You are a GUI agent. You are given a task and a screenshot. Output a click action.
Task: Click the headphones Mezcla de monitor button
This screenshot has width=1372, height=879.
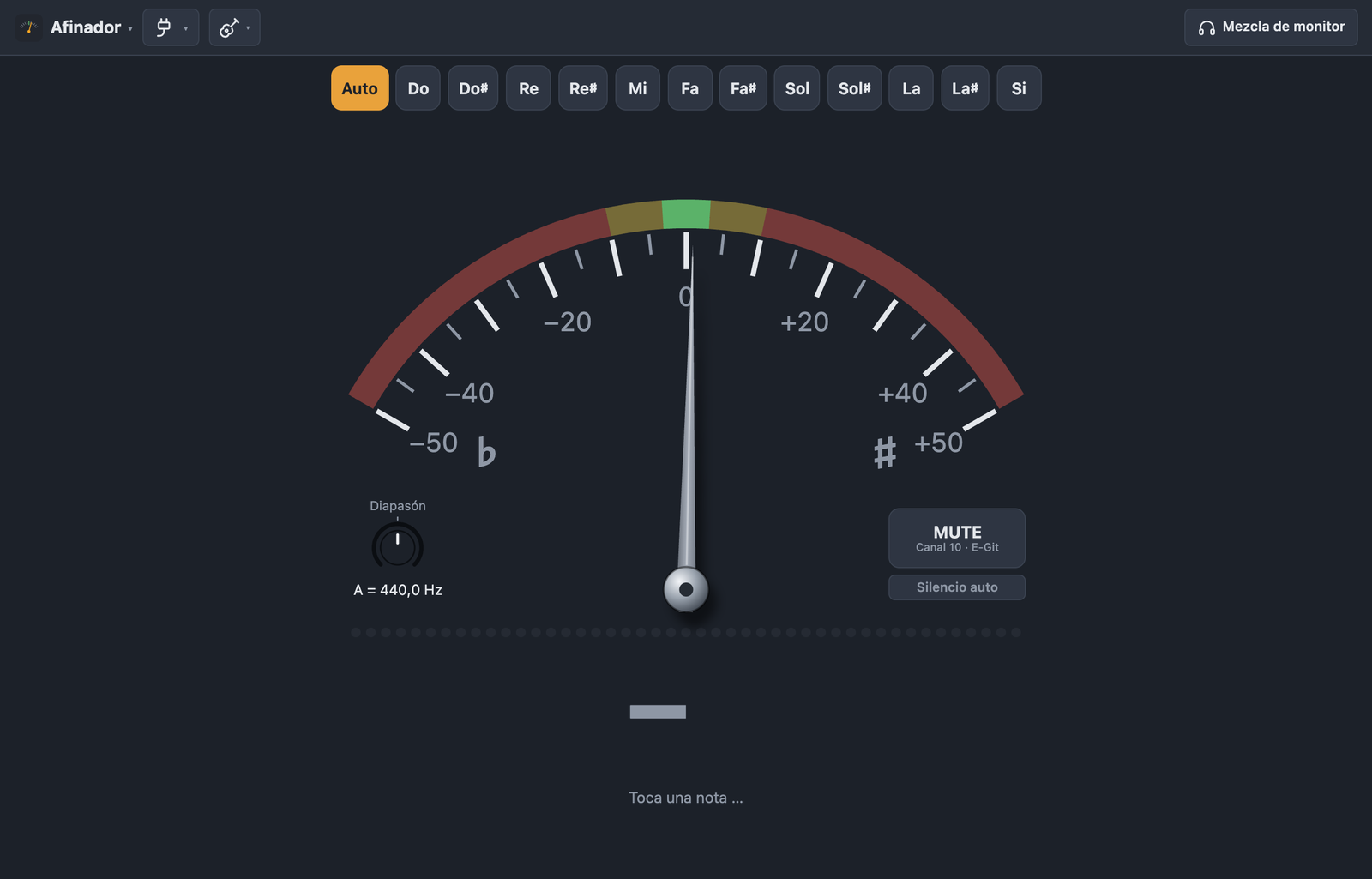click(x=1271, y=27)
